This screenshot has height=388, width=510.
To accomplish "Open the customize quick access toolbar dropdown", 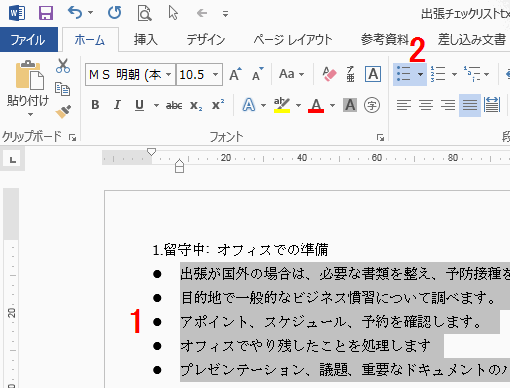I will click(x=226, y=14).
